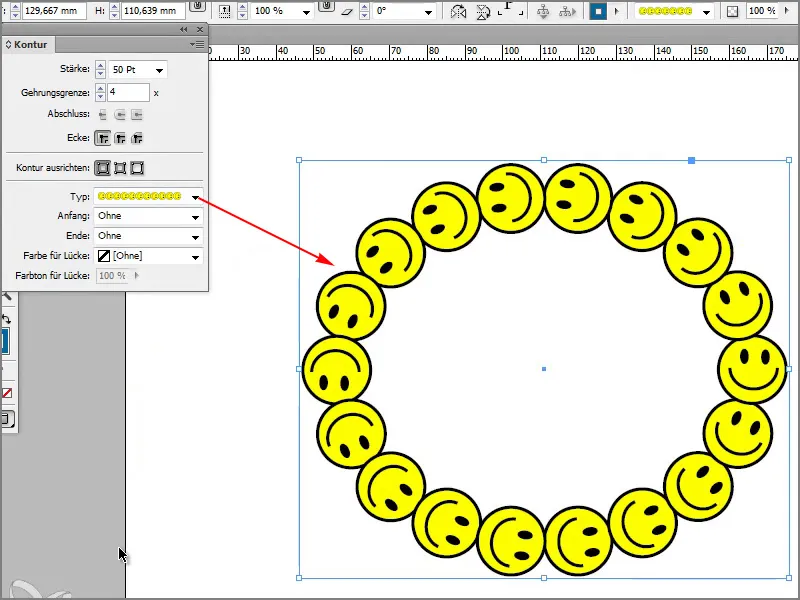This screenshot has height=600, width=800.
Task: Toggle the rounded cap option
Action: [x=121, y=113]
